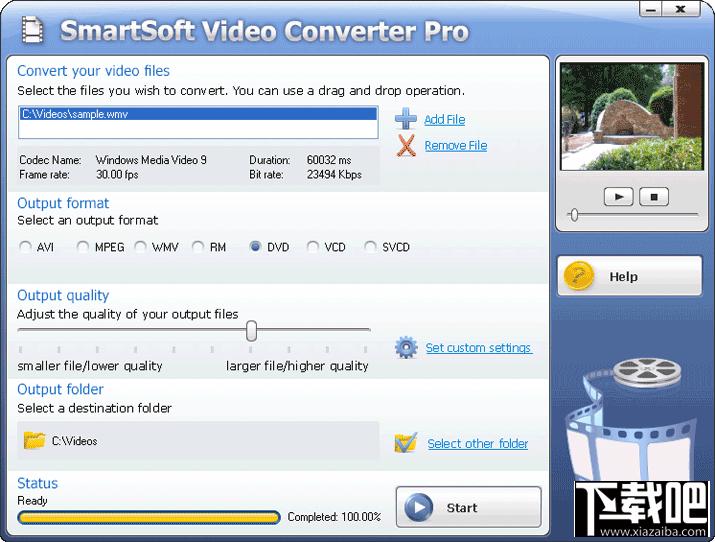Select the WMV output format

pos(140,247)
